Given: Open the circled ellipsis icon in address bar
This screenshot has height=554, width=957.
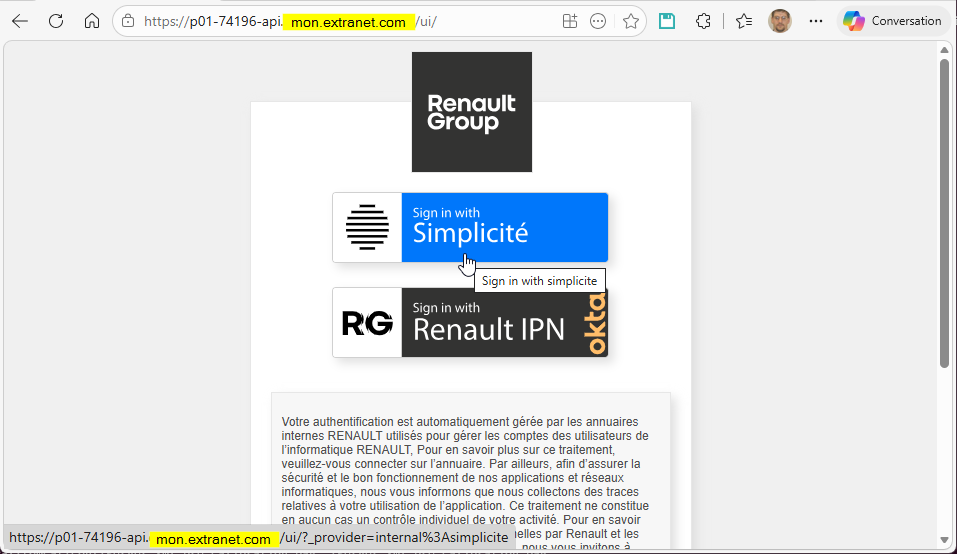Looking at the screenshot, I should tap(598, 21).
